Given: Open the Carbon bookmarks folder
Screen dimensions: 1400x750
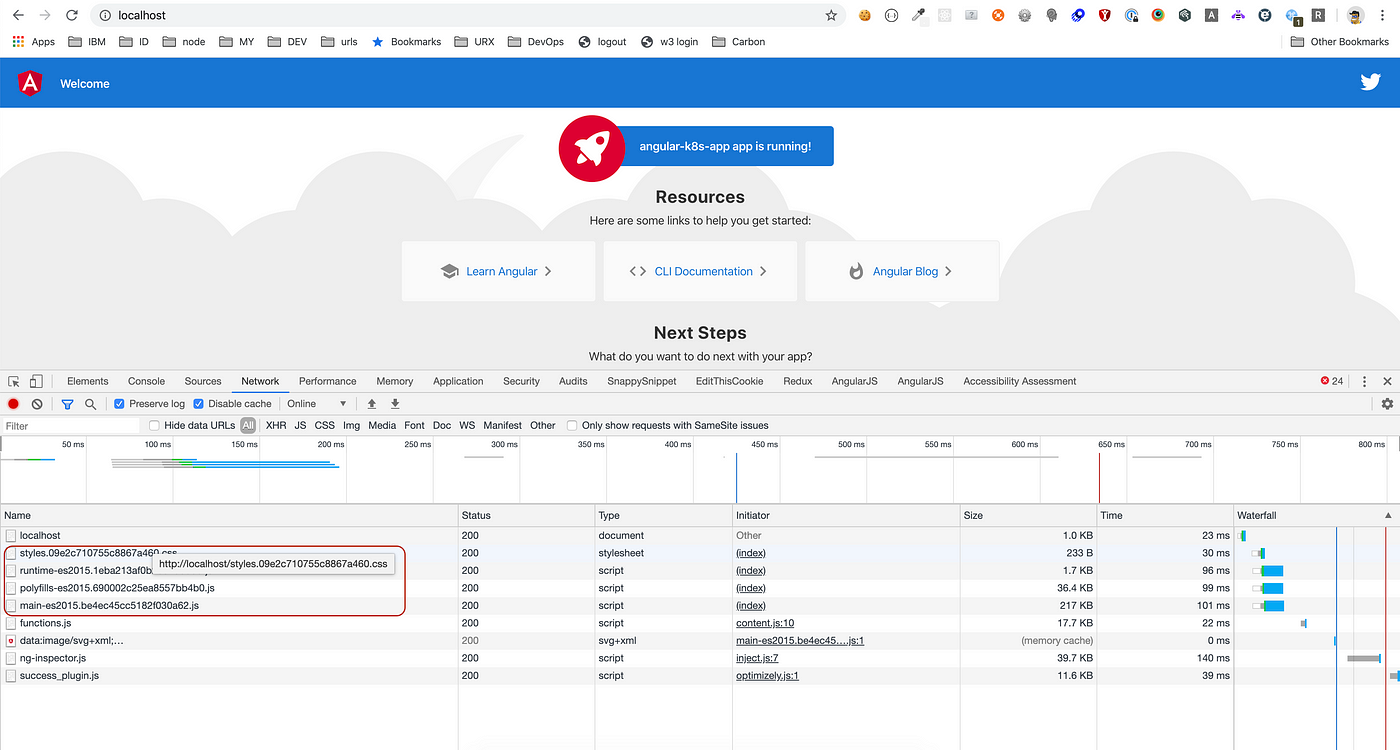Looking at the screenshot, I should click(739, 42).
